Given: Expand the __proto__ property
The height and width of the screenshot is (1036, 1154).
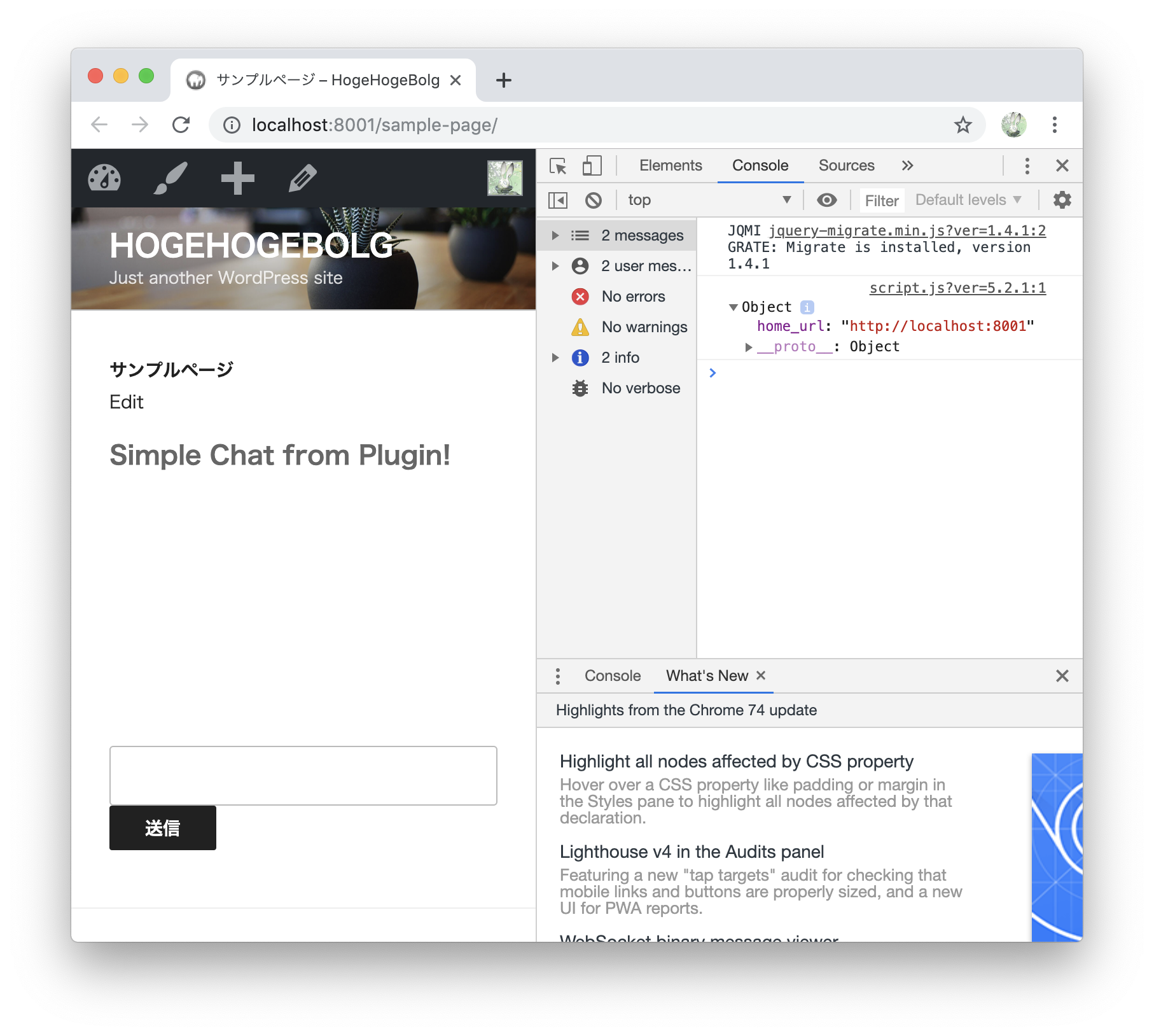Looking at the screenshot, I should click(749, 347).
